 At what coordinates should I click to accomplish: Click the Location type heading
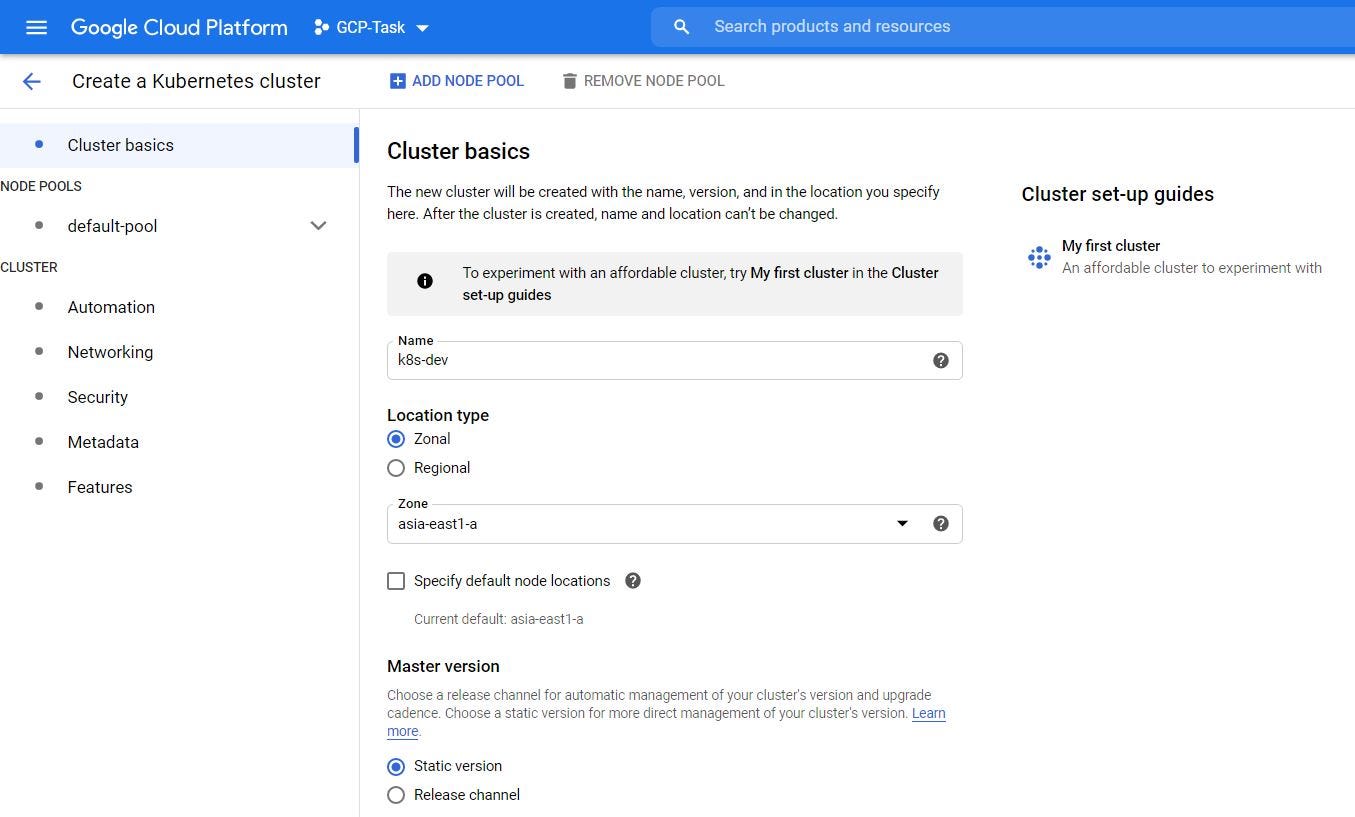438,415
